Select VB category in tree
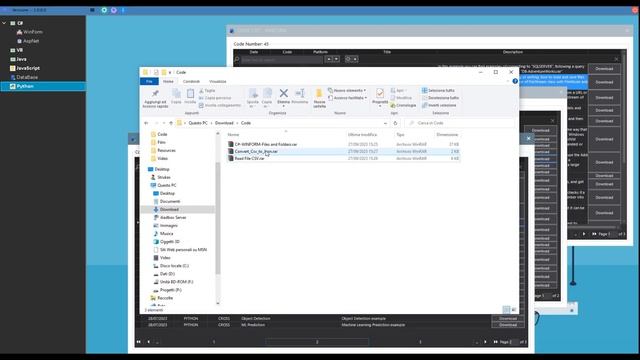Screen dimensions: 640x360 17,50
